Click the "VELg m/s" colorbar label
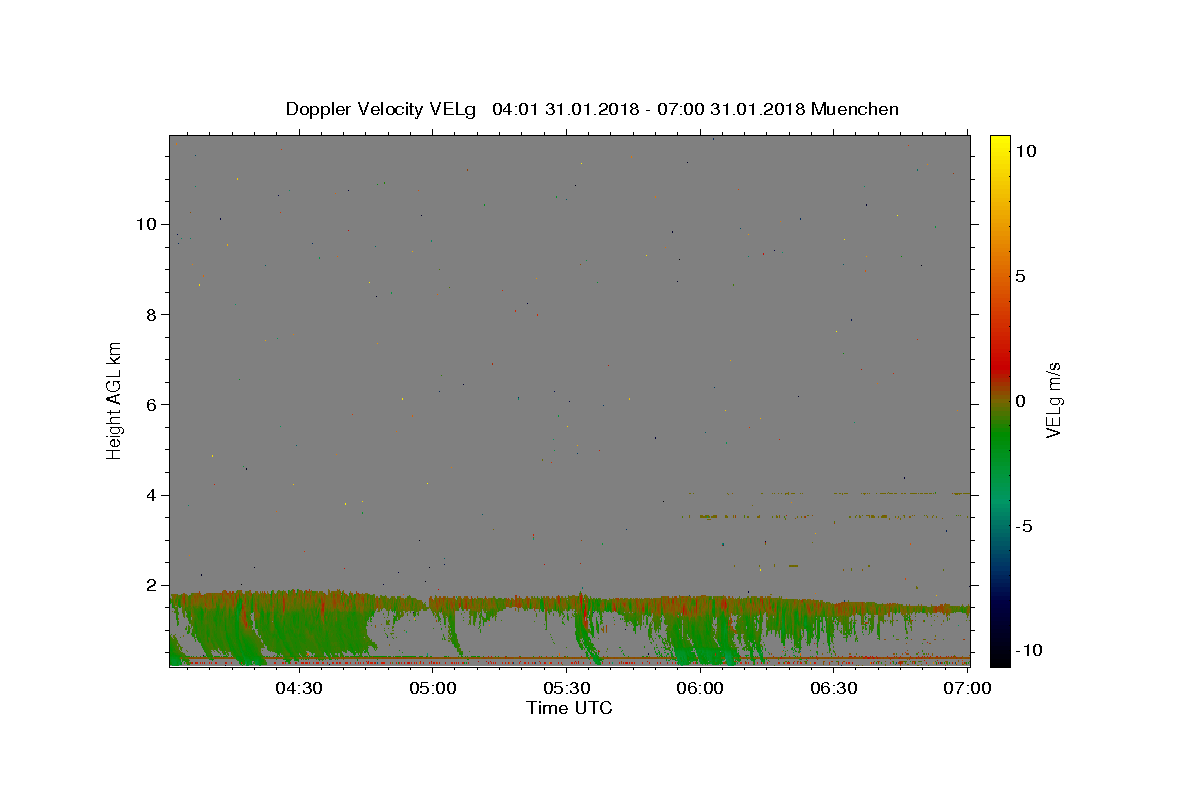Screen dimensions: 1200x800 (x=1053, y=400)
